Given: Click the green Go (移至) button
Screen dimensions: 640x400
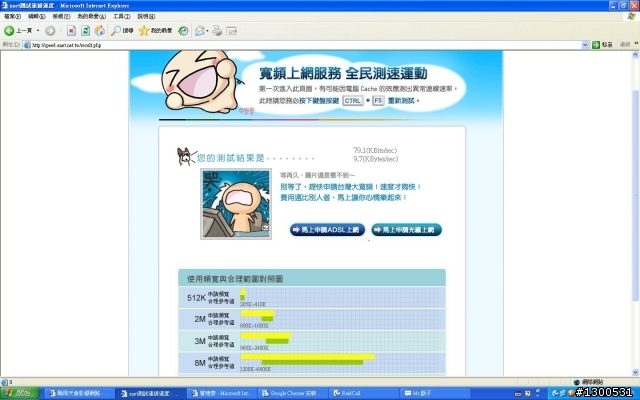Looking at the screenshot, I should (x=602, y=45).
